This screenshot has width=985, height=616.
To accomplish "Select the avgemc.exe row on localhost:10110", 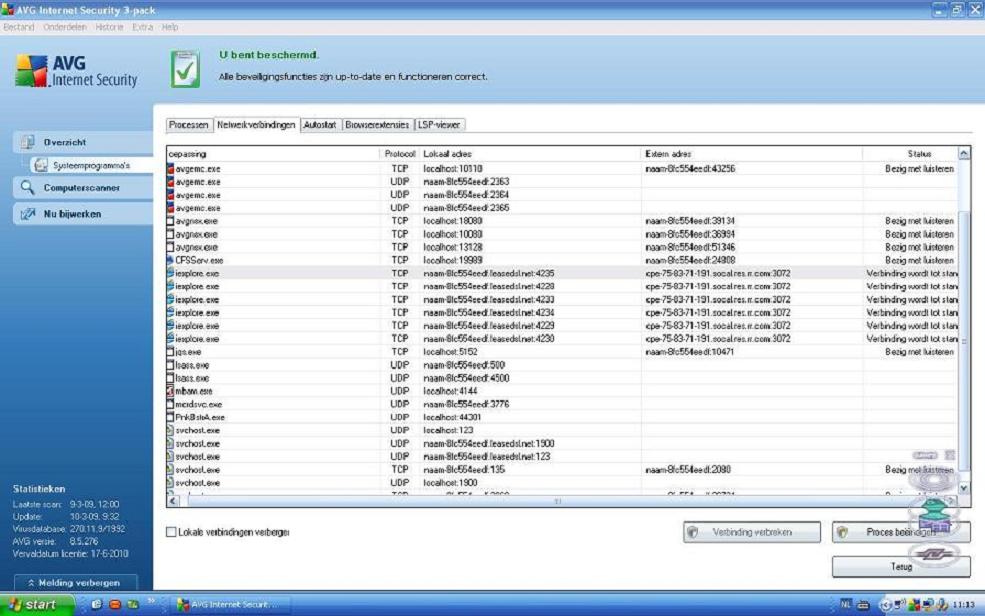I will [x=562, y=169].
